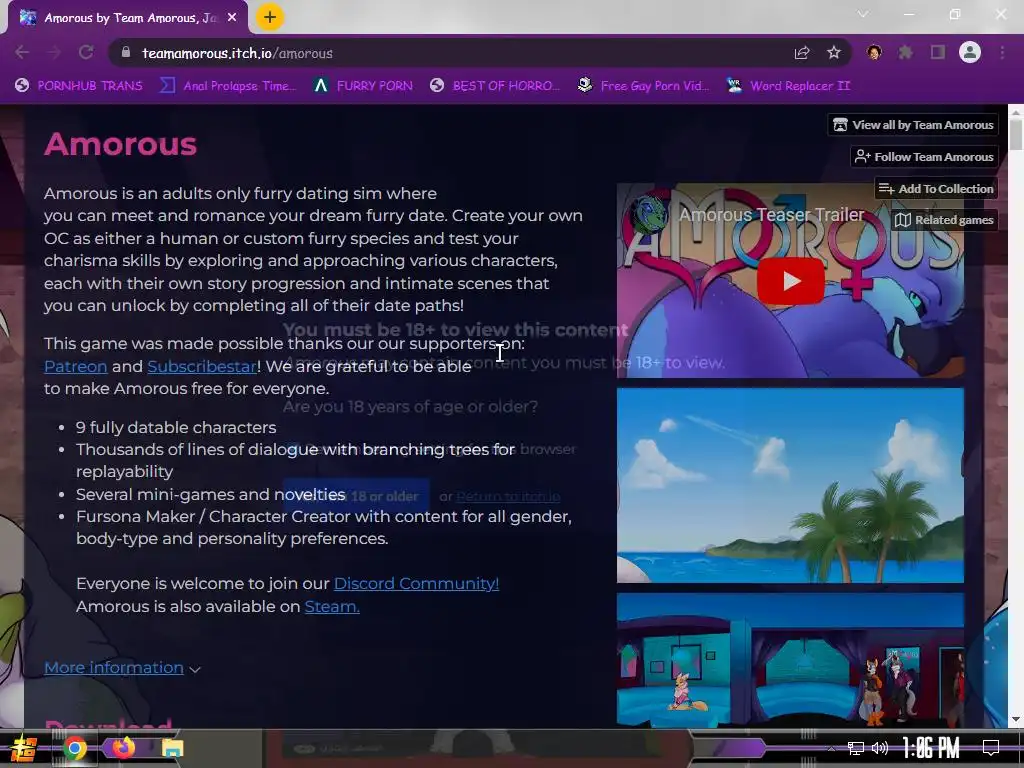
Task: Open the club interior screenshot
Action: point(790,660)
